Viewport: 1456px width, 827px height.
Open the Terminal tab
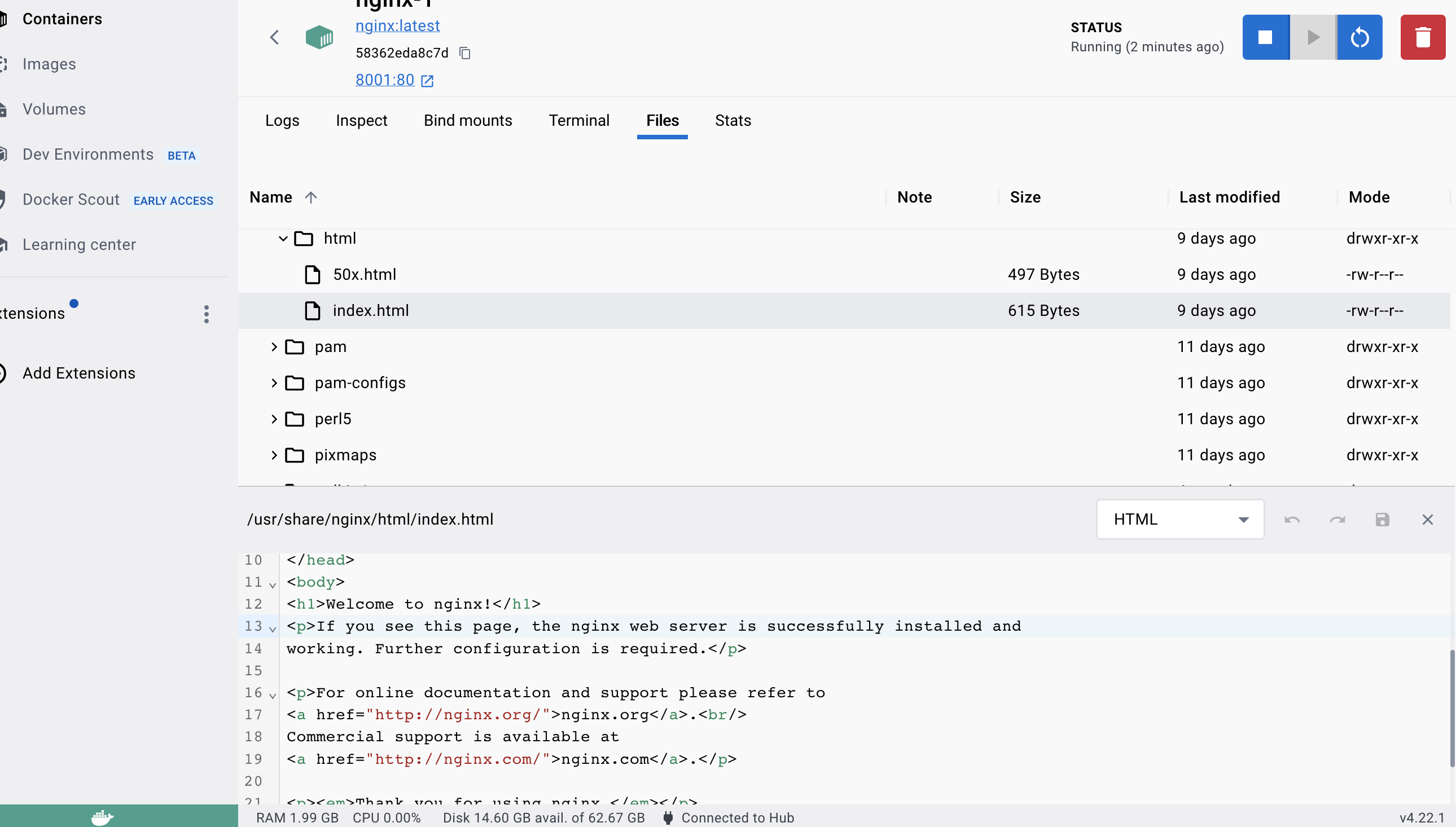(579, 120)
